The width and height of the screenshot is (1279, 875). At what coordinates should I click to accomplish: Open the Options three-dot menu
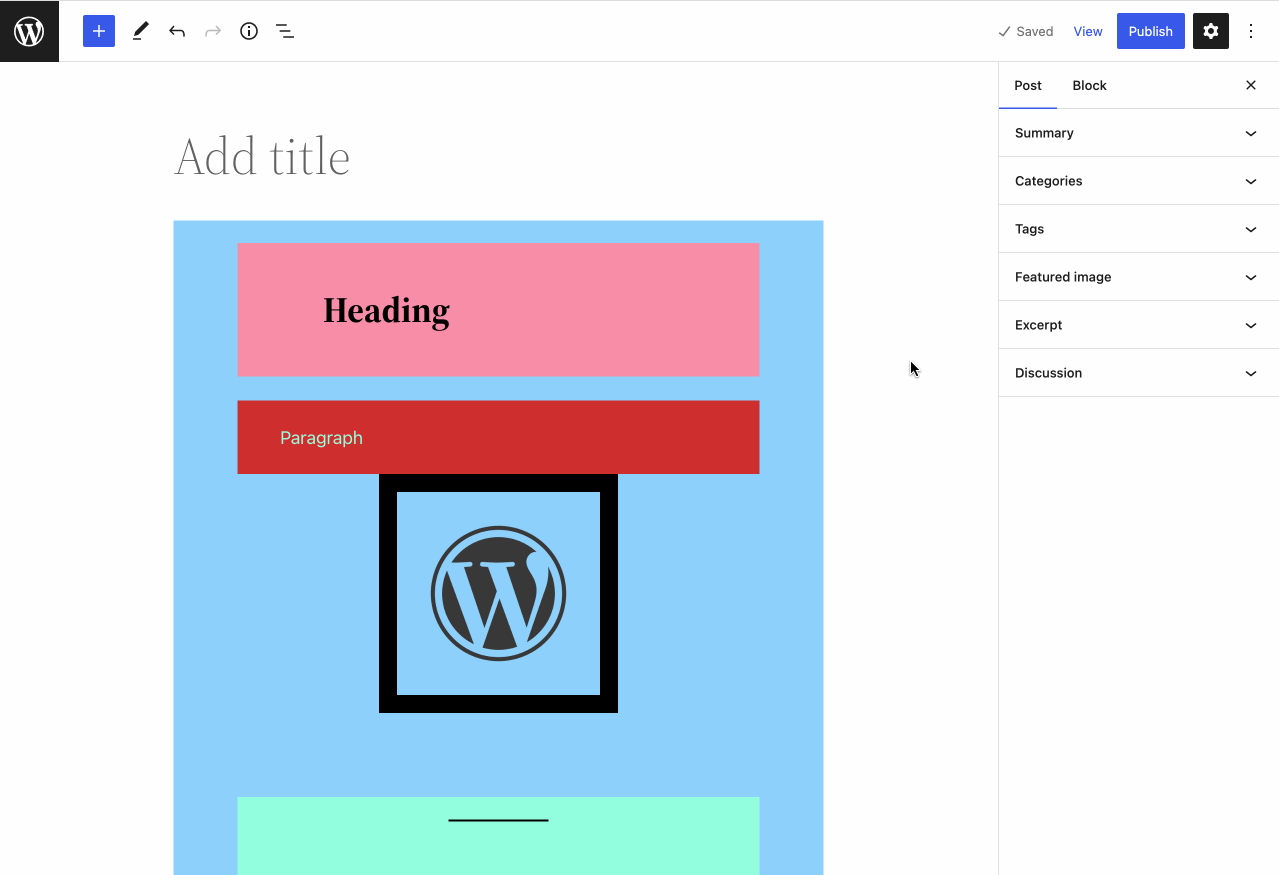1251,31
